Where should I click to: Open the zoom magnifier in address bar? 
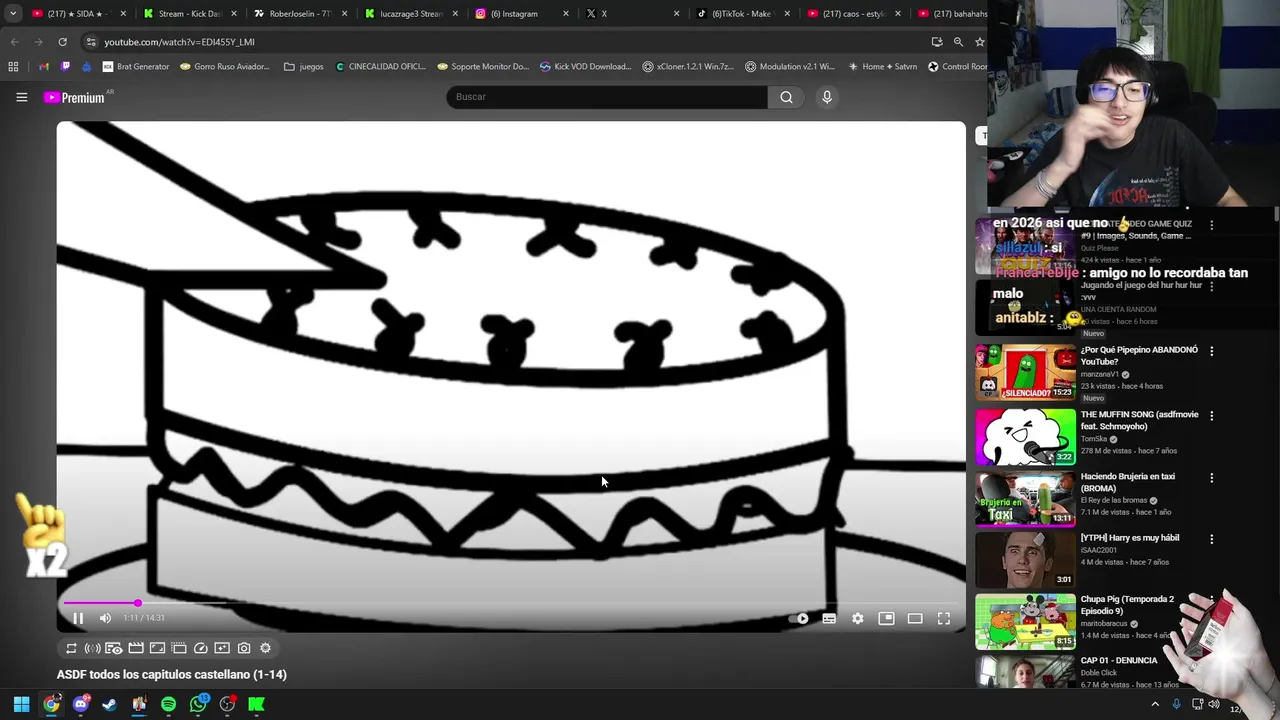pyautogui.click(x=958, y=42)
